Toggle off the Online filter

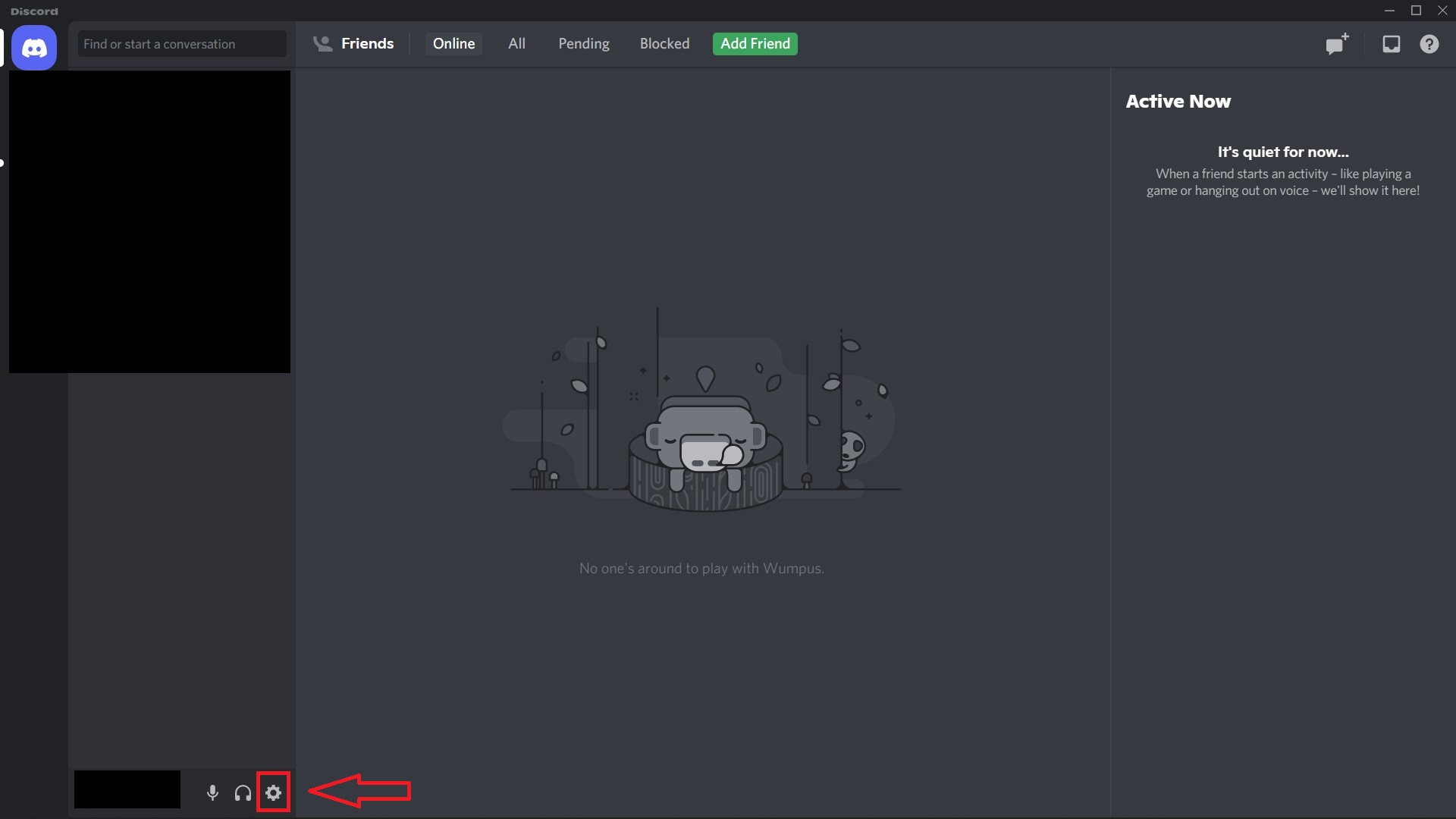tap(453, 43)
